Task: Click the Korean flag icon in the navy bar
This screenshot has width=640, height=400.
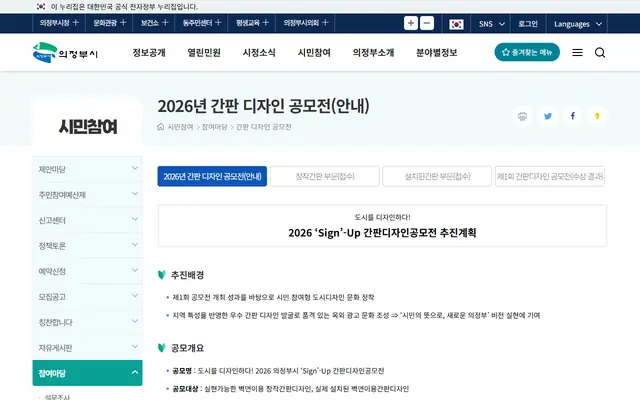Action: pyautogui.click(x=456, y=24)
